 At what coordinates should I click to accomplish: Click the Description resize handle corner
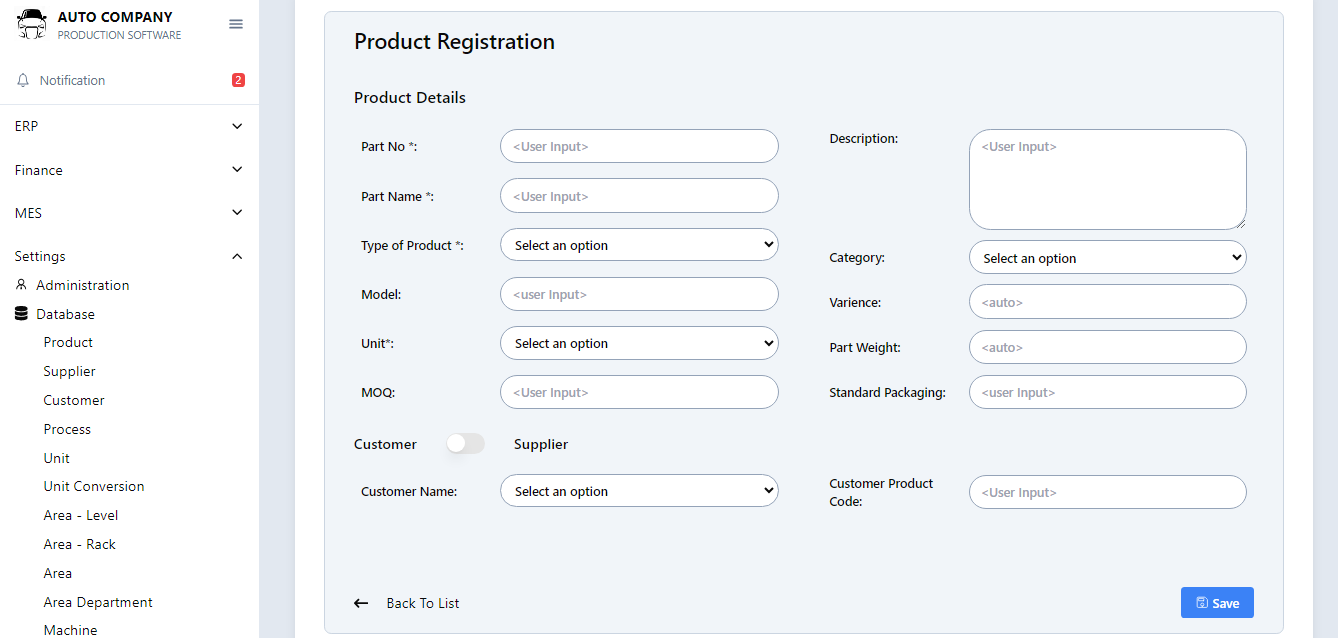(x=1240, y=223)
